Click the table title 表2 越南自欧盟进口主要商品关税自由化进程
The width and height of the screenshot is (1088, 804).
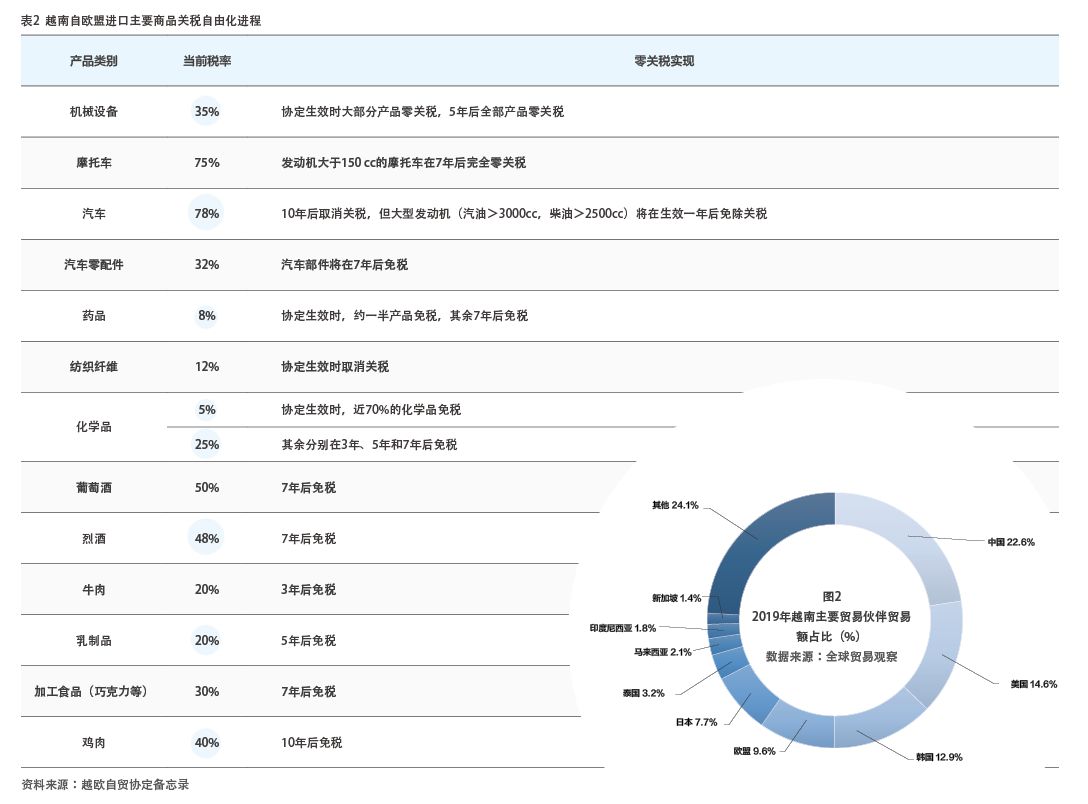pyautogui.click(x=141, y=21)
